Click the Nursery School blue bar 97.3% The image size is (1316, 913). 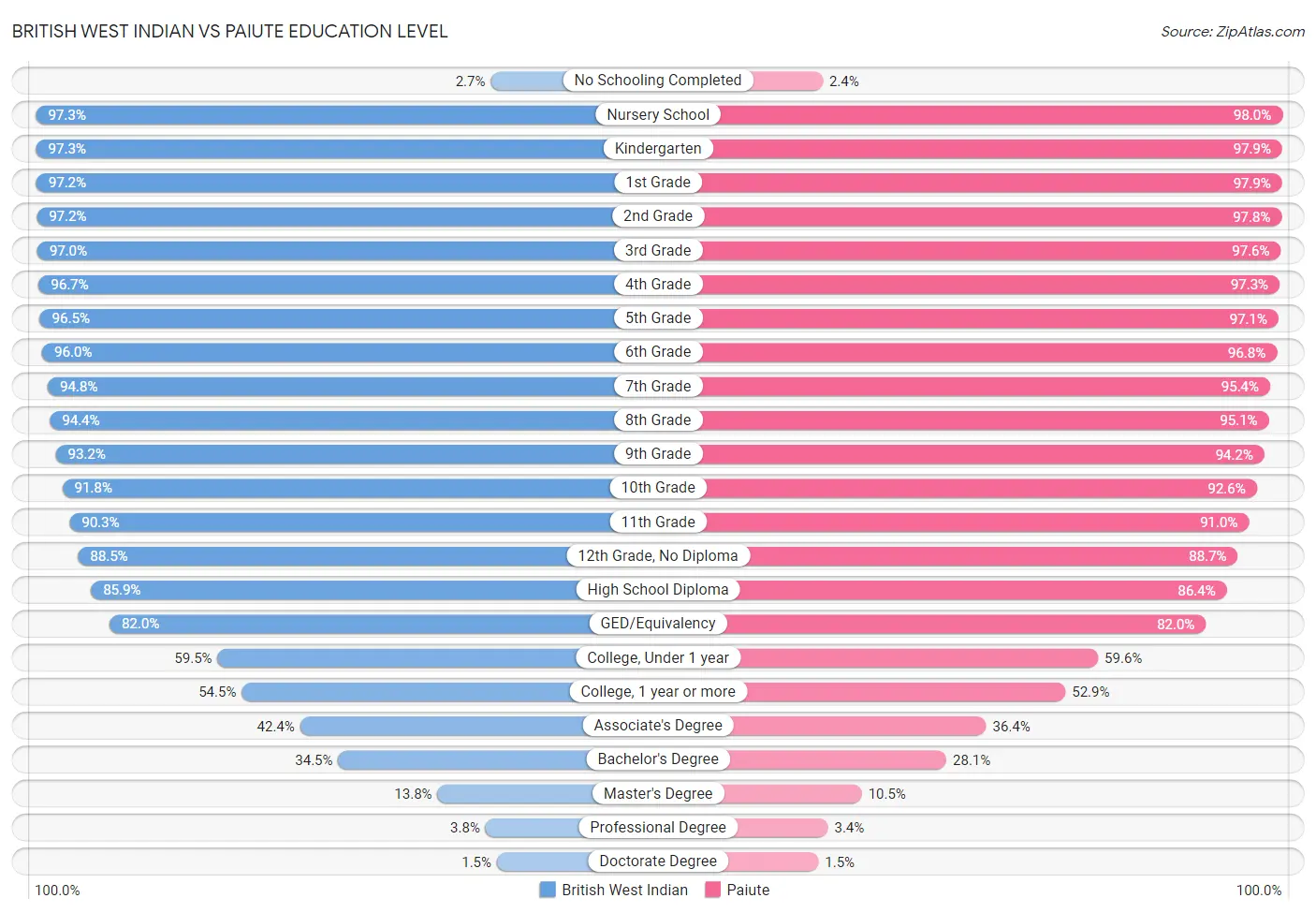(x=315, y=115)
